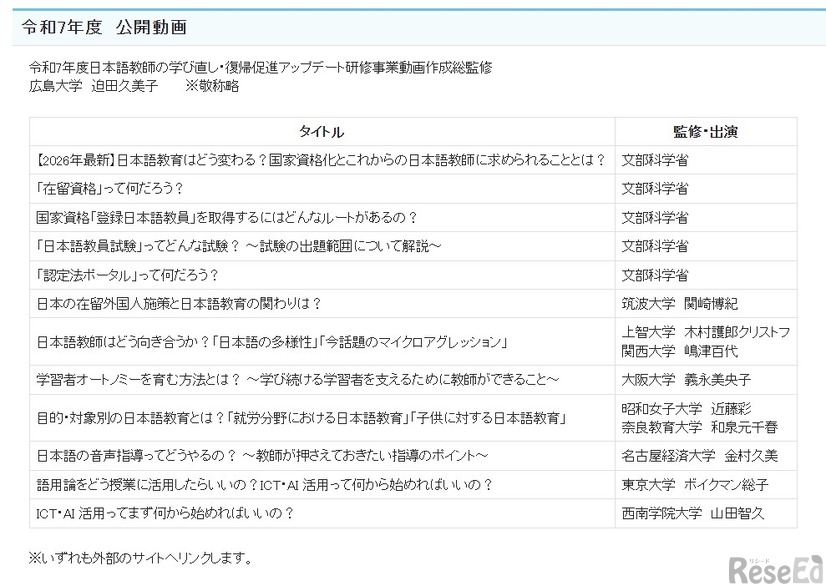The width and height of the screenshot is (826, 586).
Task: Open 「日本語教員試験」ってどんな試験？ video
Action: [x=238, y=246]
